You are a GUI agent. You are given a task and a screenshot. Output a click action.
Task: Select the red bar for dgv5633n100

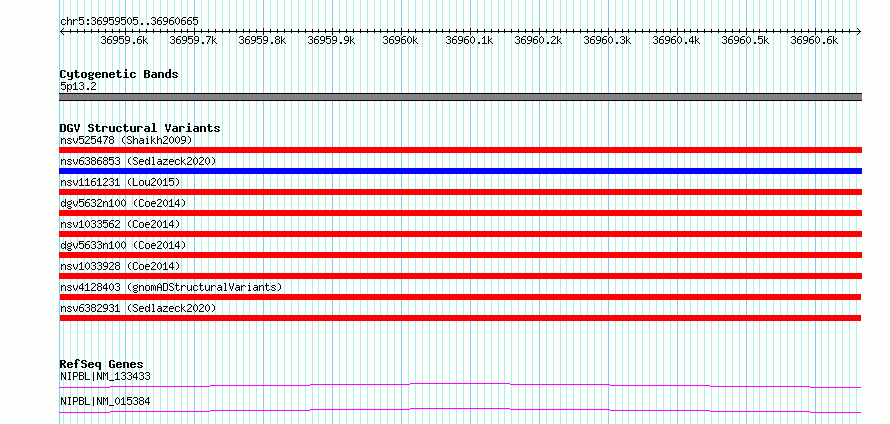[x=461, y=255]
